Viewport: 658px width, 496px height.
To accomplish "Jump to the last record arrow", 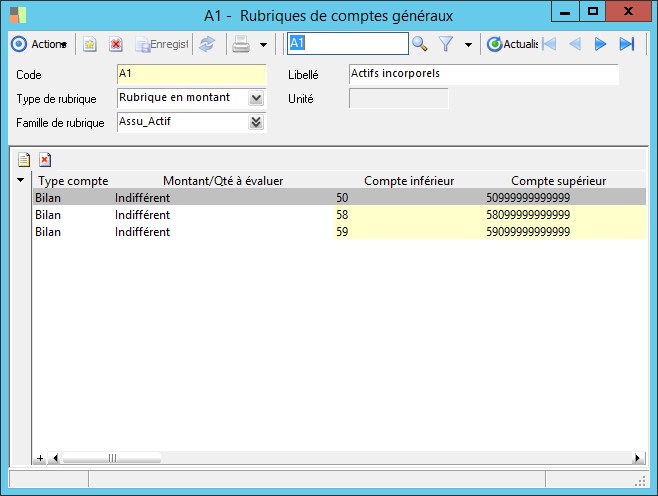I will (627, 44).
